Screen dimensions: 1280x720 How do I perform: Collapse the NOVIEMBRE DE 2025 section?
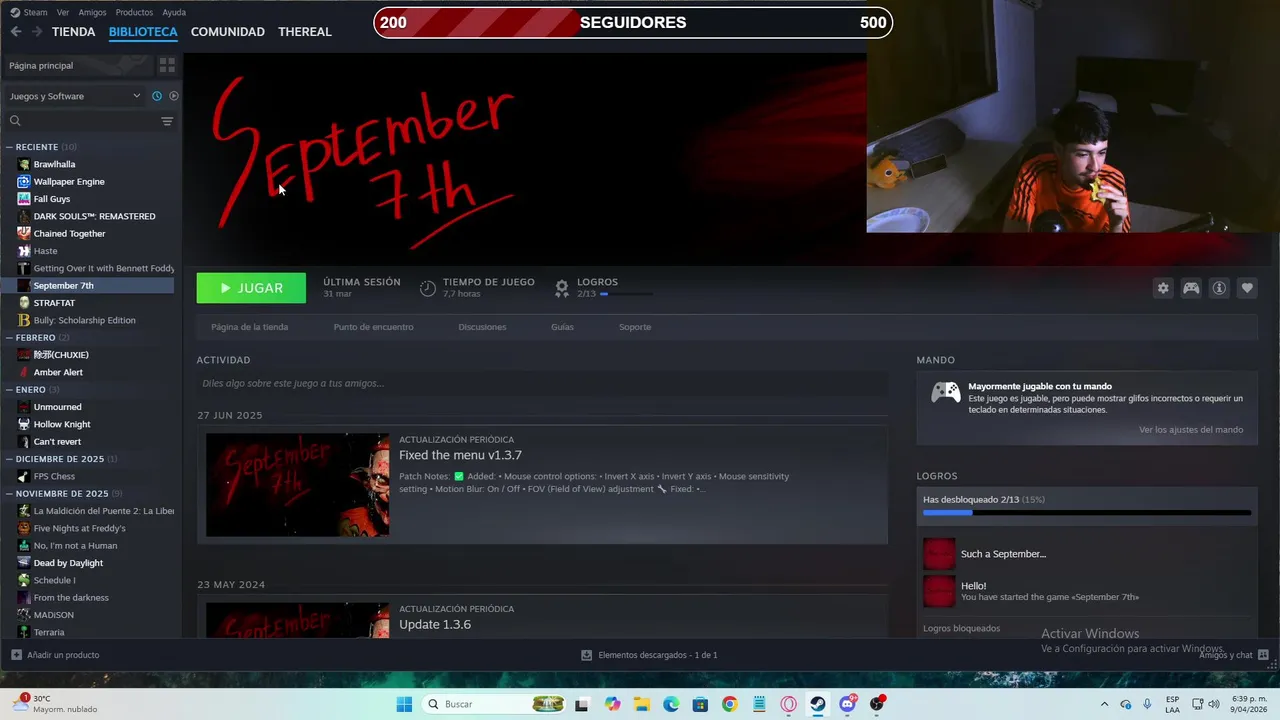point(9,494)
